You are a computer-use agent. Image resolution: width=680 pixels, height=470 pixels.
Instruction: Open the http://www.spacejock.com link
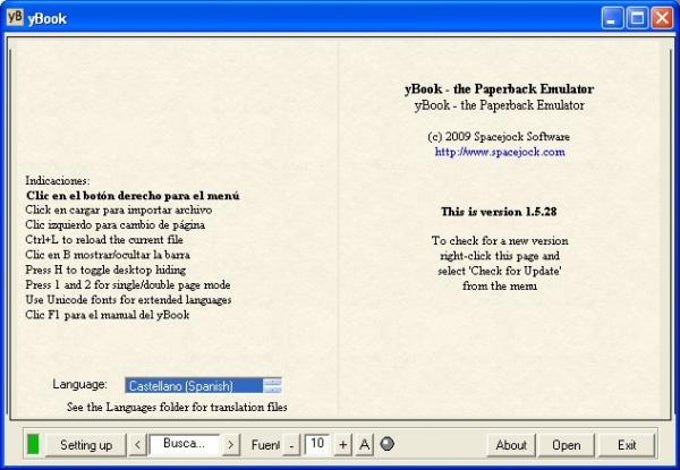click(500, 152)
